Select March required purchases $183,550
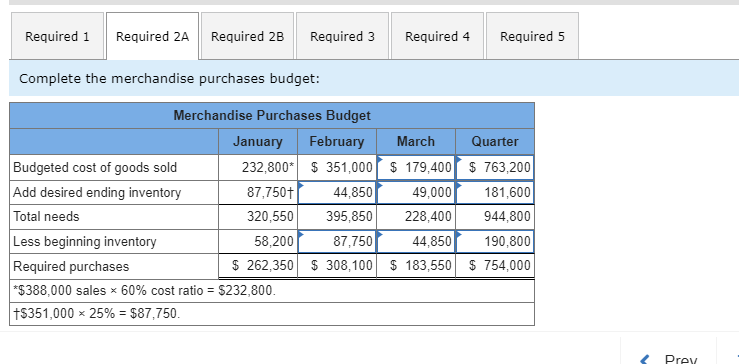This screenshot has height=364, width=739. (416, 266)
